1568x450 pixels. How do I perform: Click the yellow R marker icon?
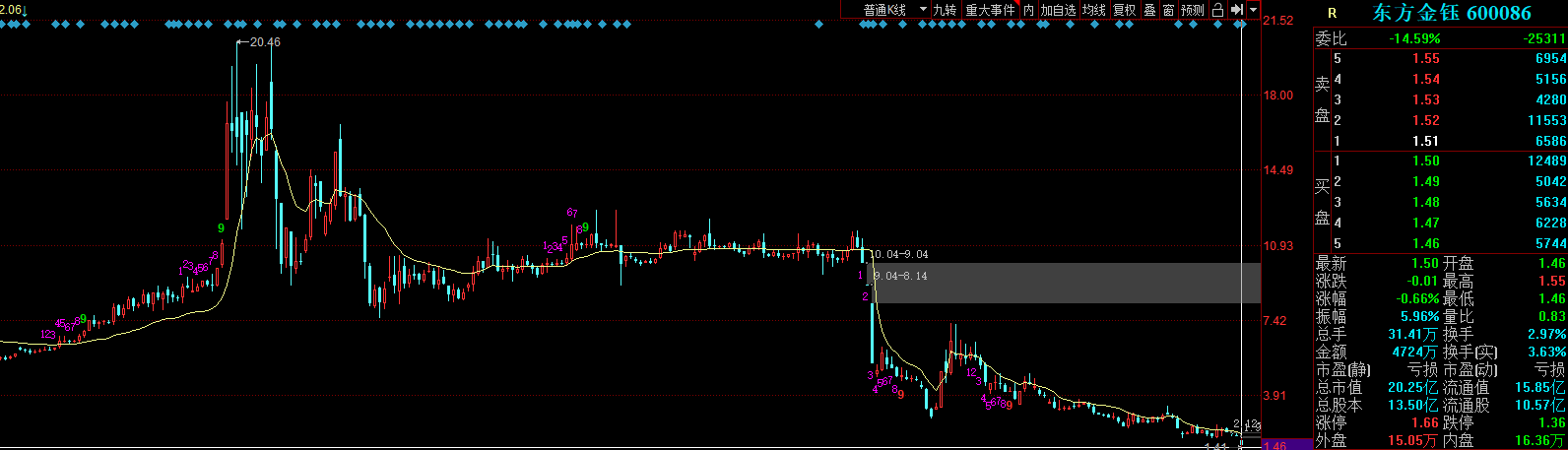click(x=1333, y=14)
